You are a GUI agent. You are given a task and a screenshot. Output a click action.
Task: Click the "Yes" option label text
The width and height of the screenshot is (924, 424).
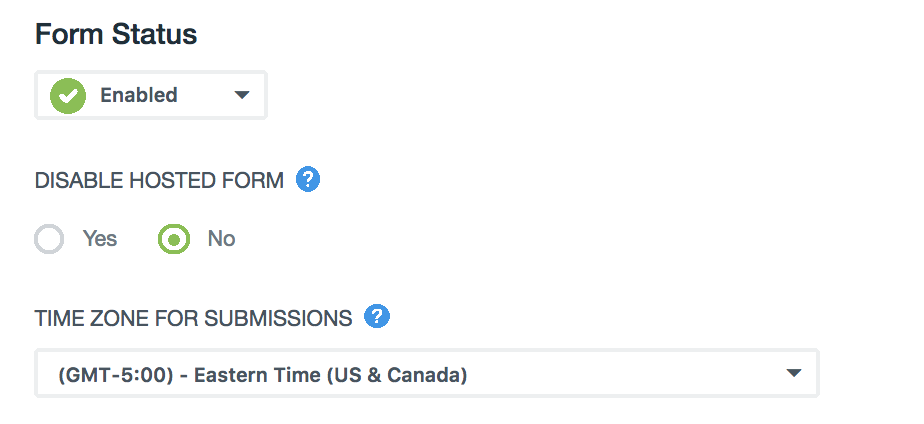click(x=100, y=239)
